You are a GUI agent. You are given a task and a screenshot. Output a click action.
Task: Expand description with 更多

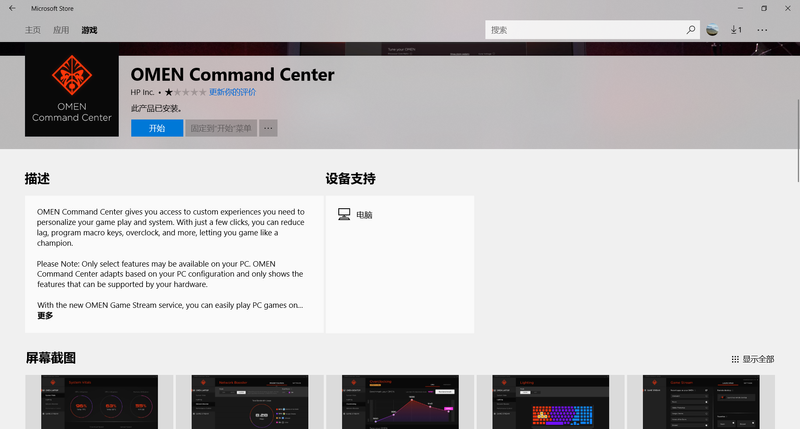click(45, 315)
